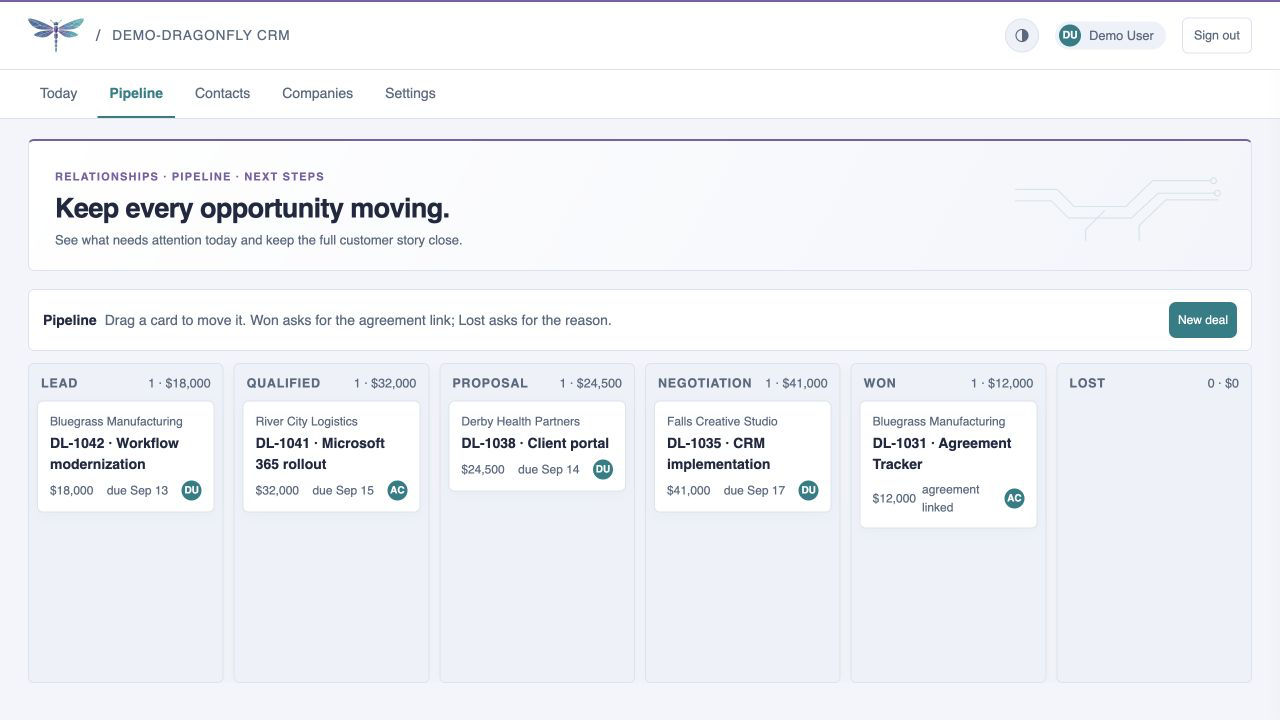Click the $41,000 amount on DL-1035 card
The height and width of the screenshot is (720, 1280).
689,490
